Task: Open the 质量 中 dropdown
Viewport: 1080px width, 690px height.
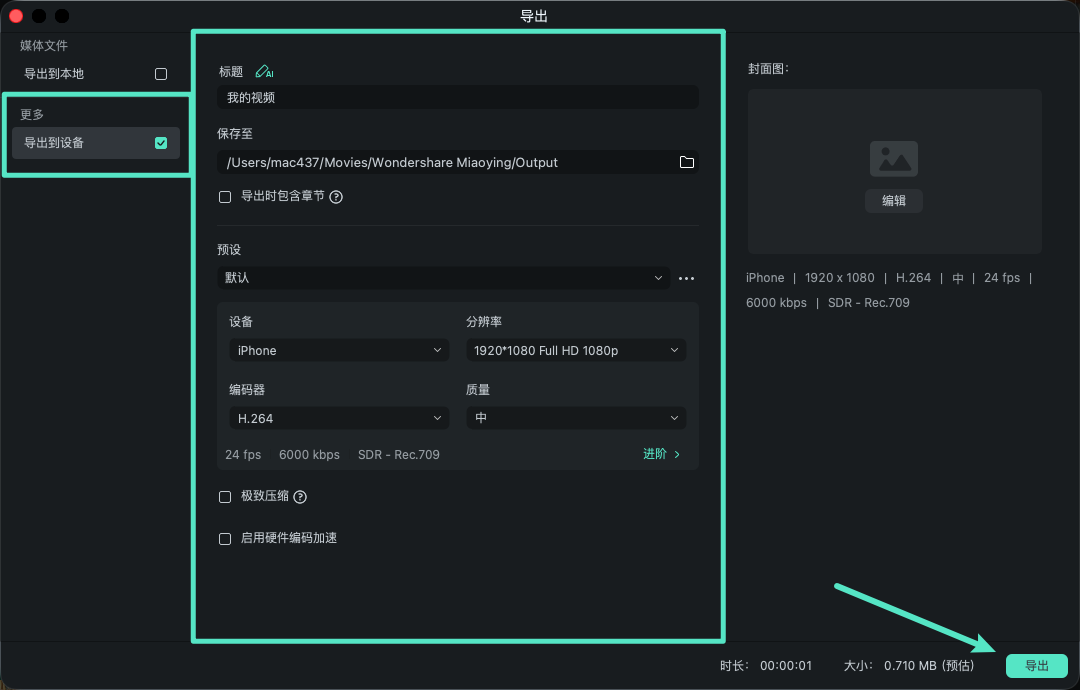Action: (577, 418)
